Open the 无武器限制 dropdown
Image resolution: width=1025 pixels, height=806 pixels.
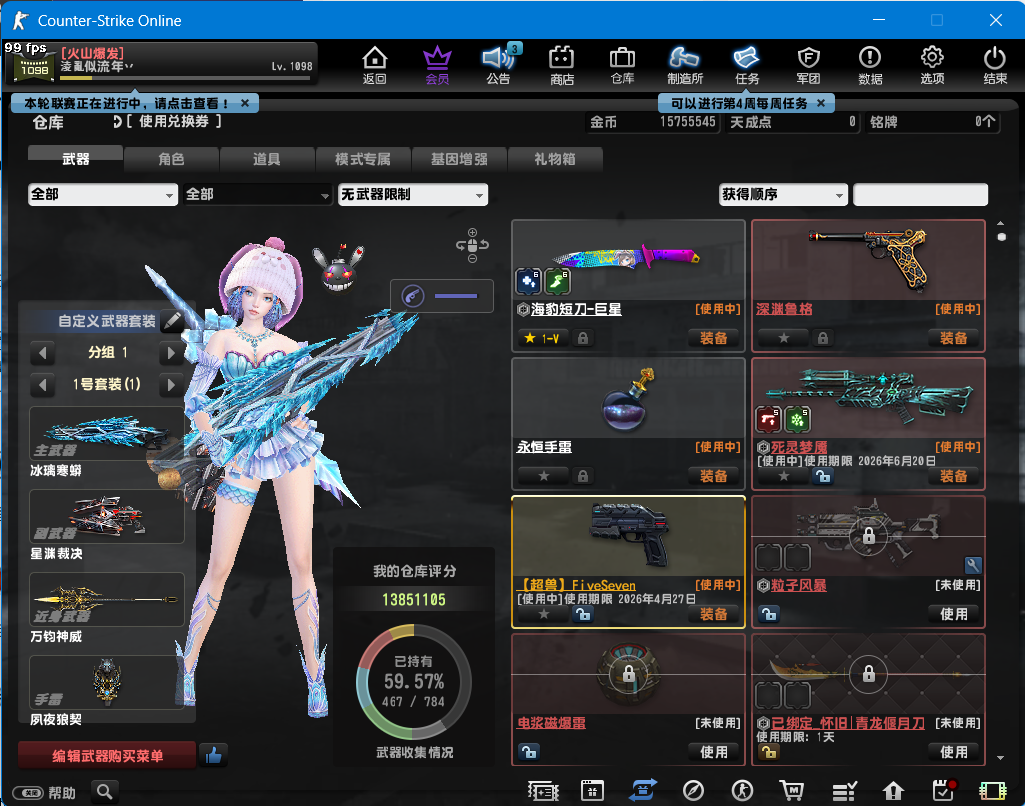point(412,194)
